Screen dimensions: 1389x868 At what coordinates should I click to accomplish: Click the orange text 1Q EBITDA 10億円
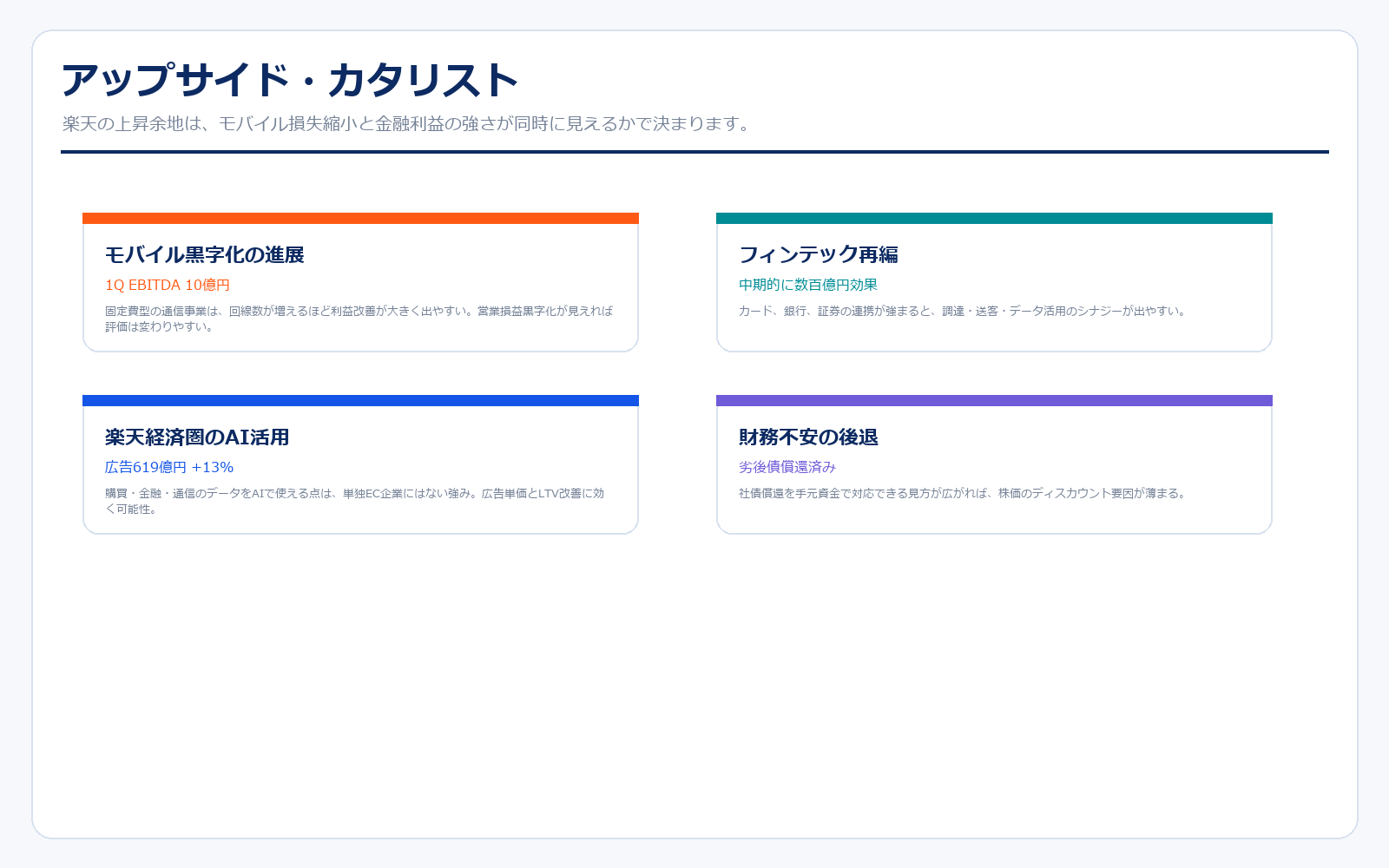pos(168,285)
